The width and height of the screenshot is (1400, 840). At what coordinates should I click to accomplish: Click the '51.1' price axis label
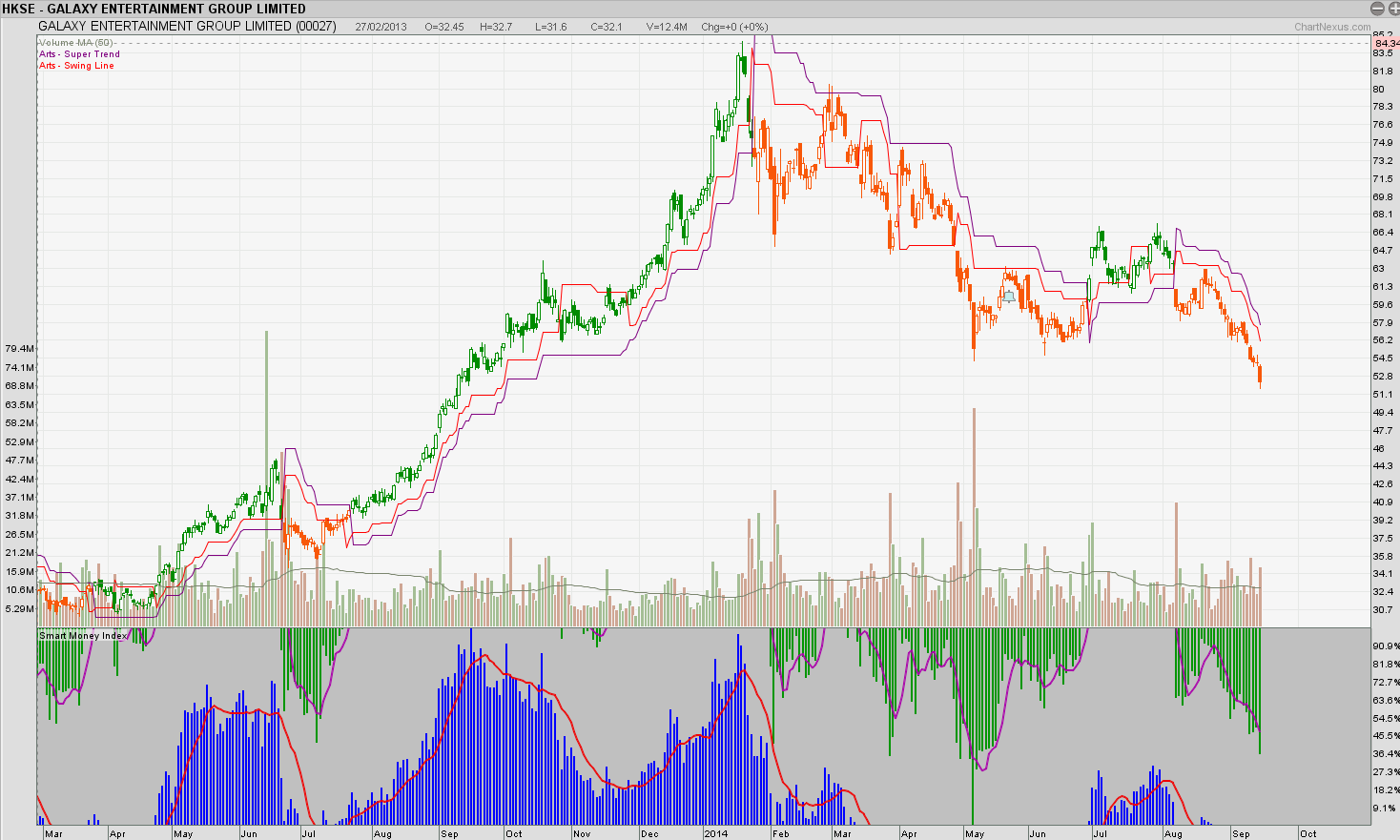click(x=1382, y=395)
